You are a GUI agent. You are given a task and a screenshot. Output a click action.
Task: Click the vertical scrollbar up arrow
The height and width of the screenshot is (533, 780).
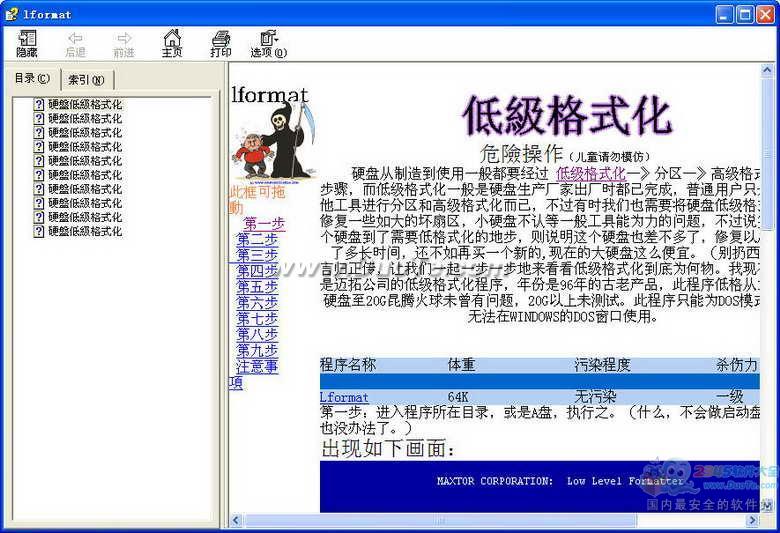[767, 70]
